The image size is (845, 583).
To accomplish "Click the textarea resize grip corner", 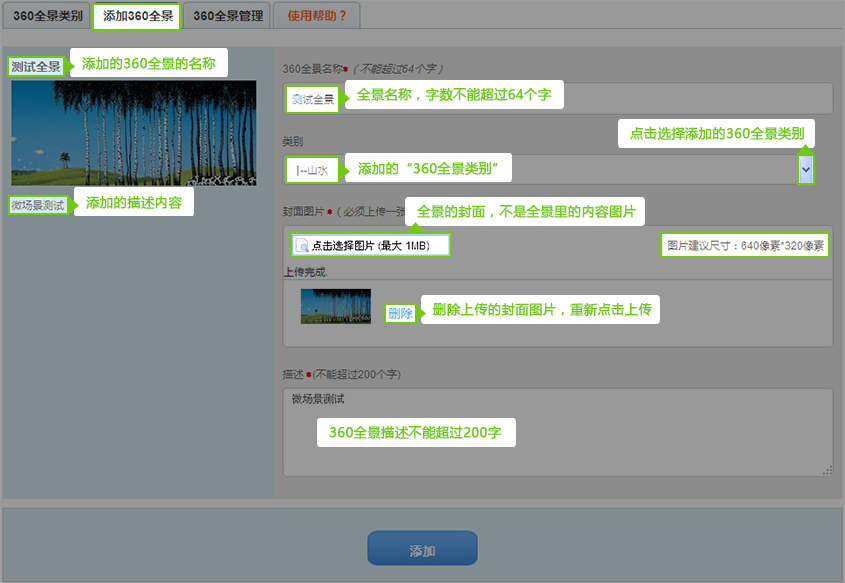I will pyautogui.click(x=827, y=470).
